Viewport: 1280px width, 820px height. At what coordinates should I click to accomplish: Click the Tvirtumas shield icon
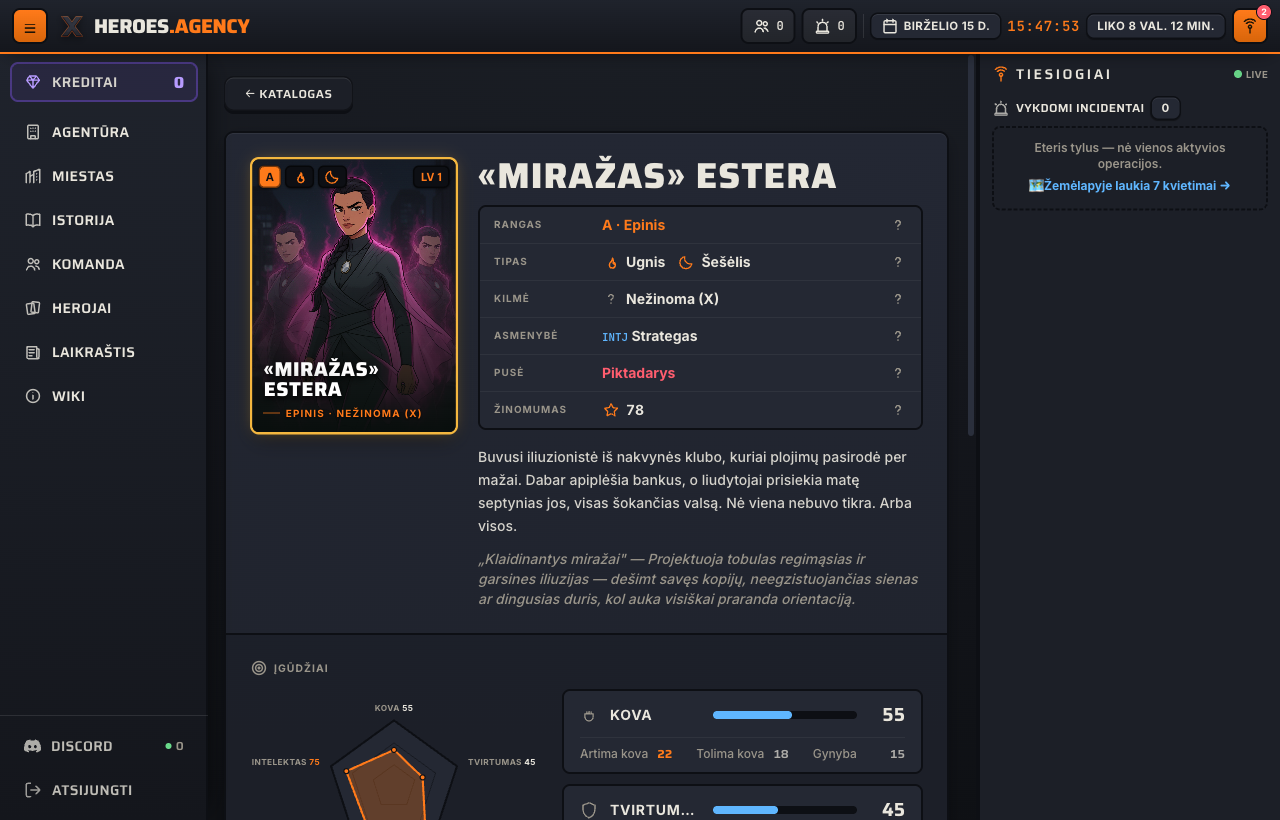pos(589,810)
